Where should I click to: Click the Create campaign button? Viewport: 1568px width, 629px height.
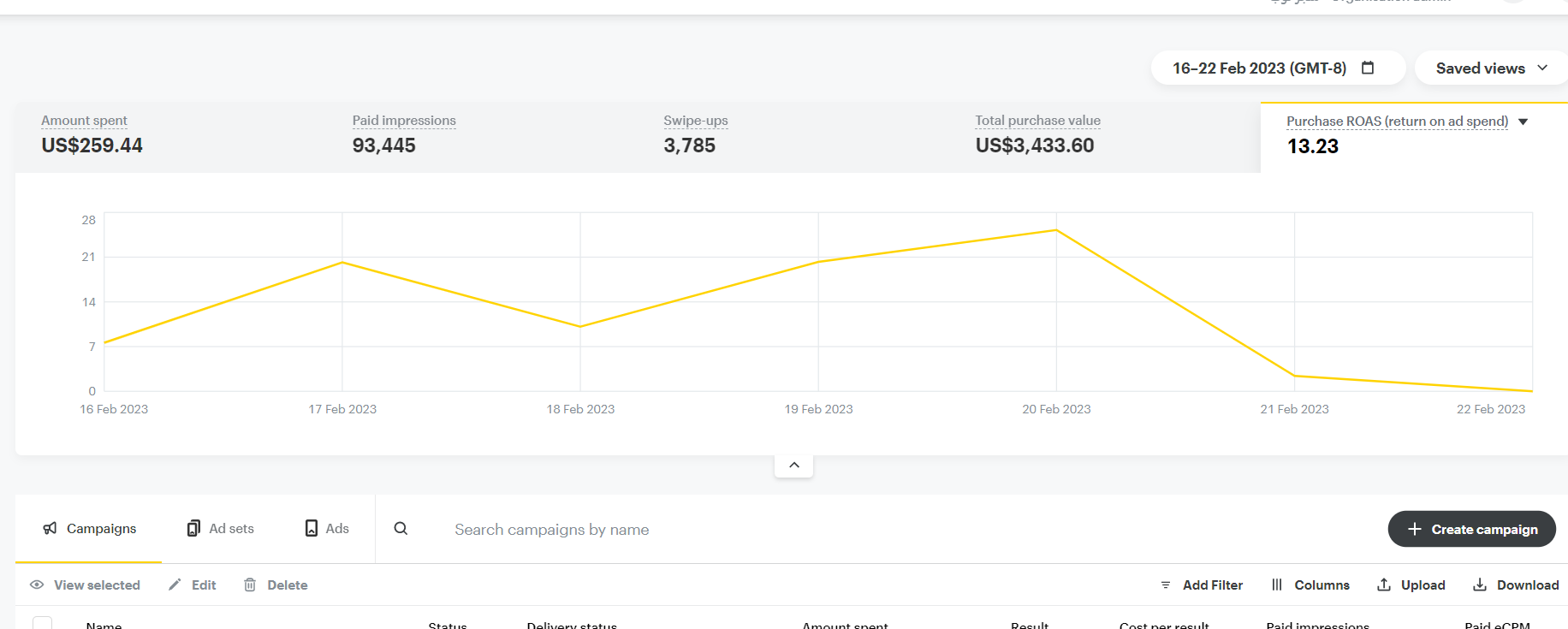pyautogui.click(x=1471, y=529)
